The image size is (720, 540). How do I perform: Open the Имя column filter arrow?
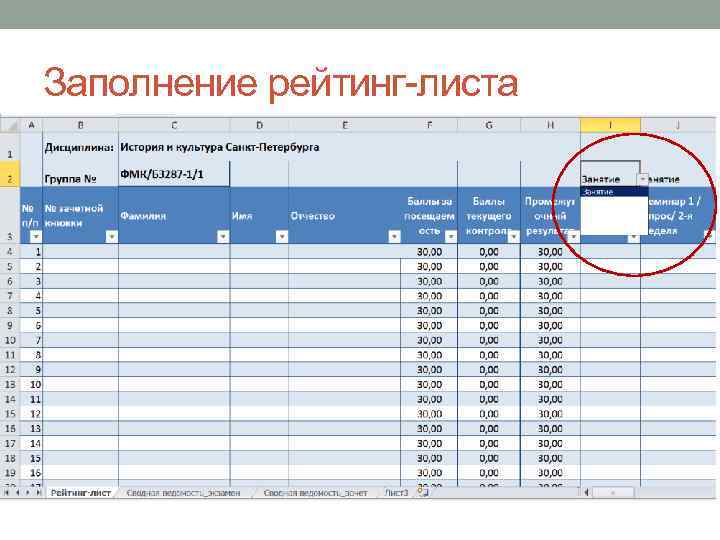282,236
